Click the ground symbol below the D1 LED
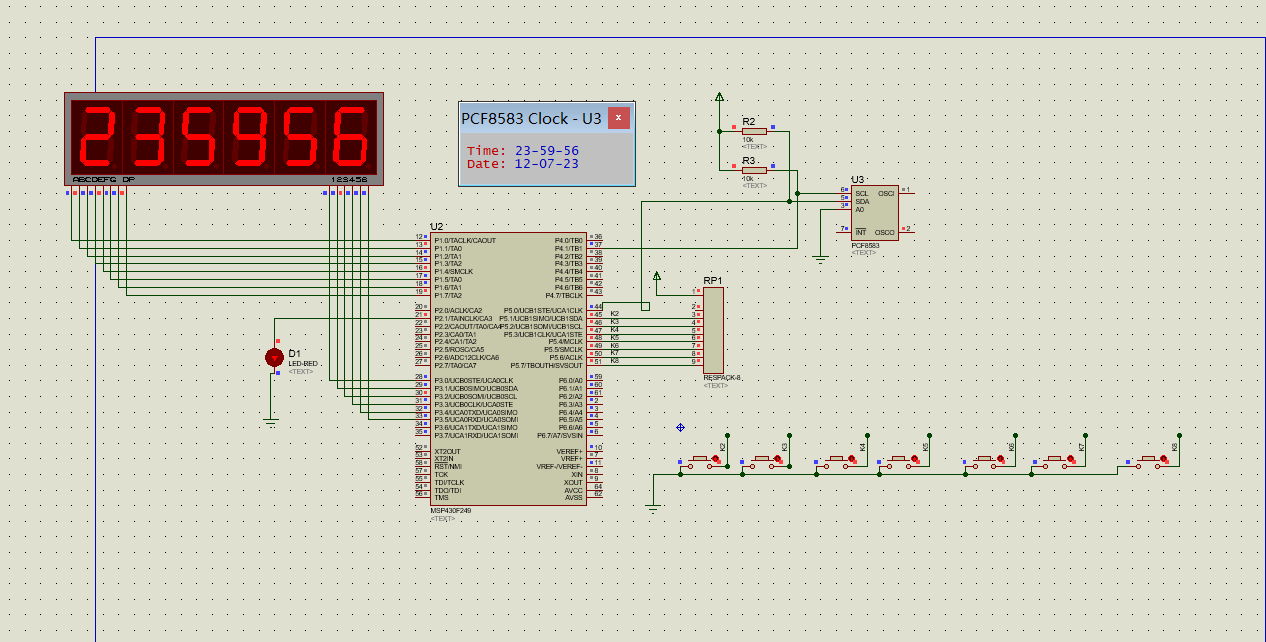Image resolution: width=1266 pixels, height=642 pixels. pyautogui.click(x=270, y=422)
